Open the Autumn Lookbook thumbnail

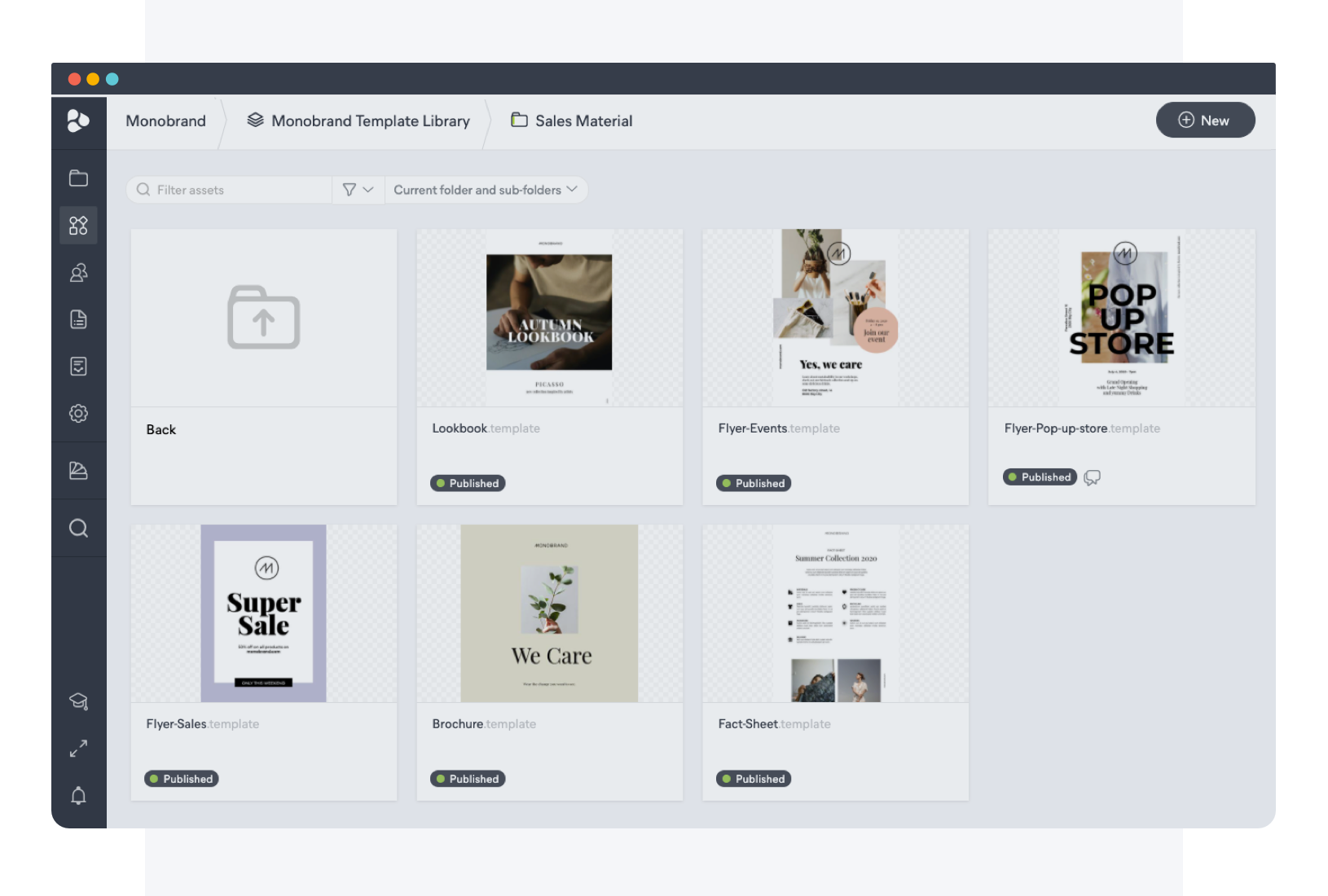coord(549,318)
